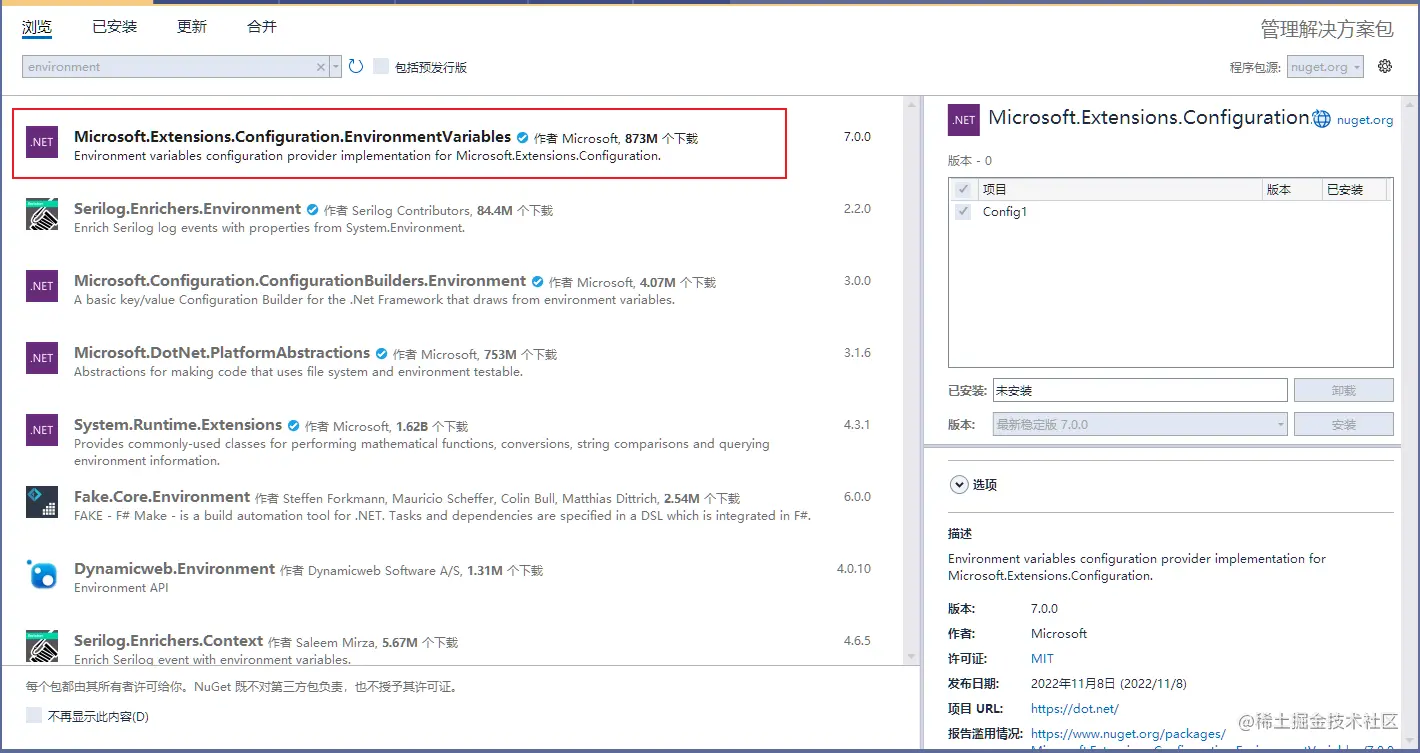Viewport: 1420px width, 753px height.
Task: Click the .NET icon of Microsoft.Configuration.ConfigurationBuilders.Environment
Action: pos(42,286)
